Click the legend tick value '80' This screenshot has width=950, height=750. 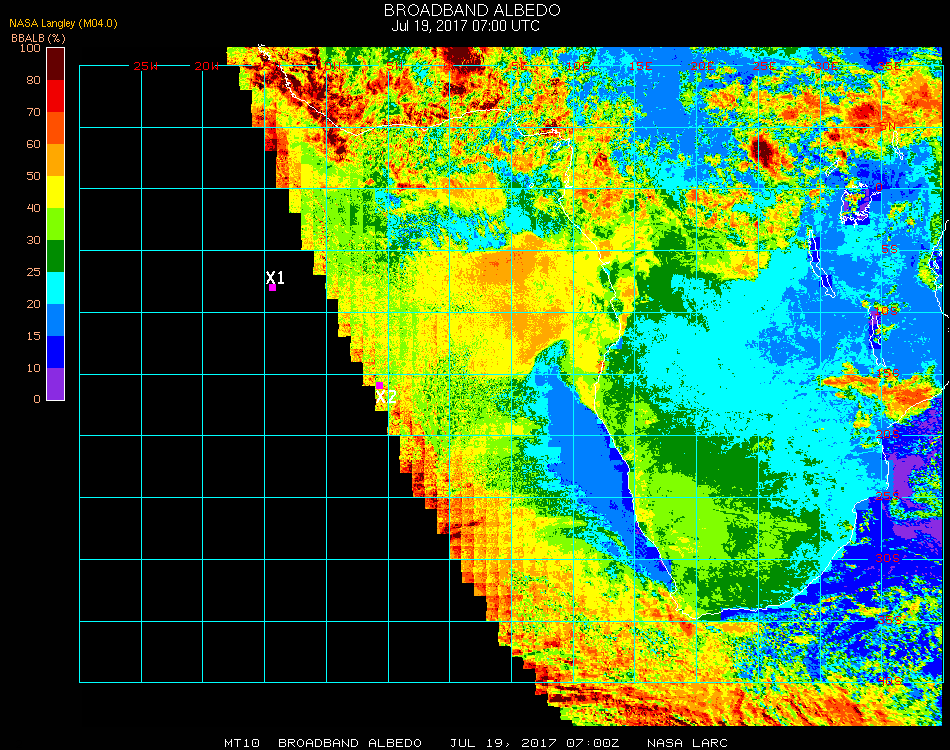click(33, 80)
